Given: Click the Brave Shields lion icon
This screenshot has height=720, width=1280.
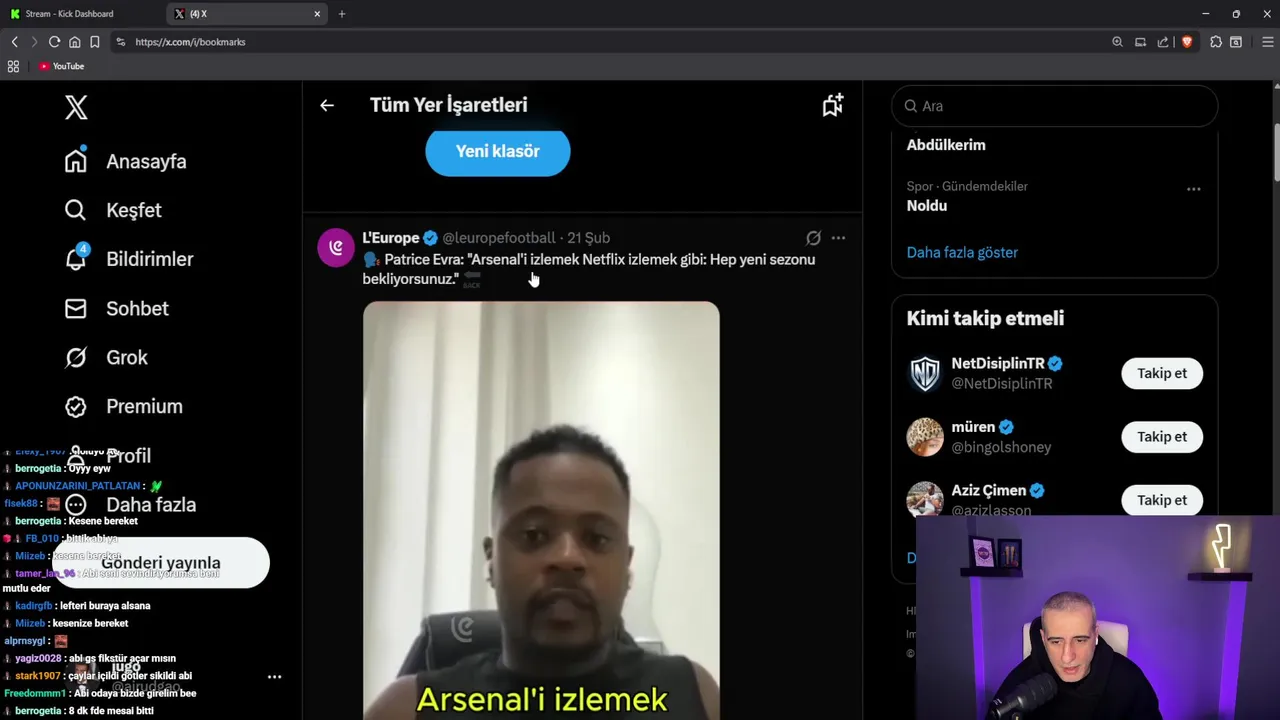Looking at the screenshot, I should pyautogui.click(x=1187, y=42).
